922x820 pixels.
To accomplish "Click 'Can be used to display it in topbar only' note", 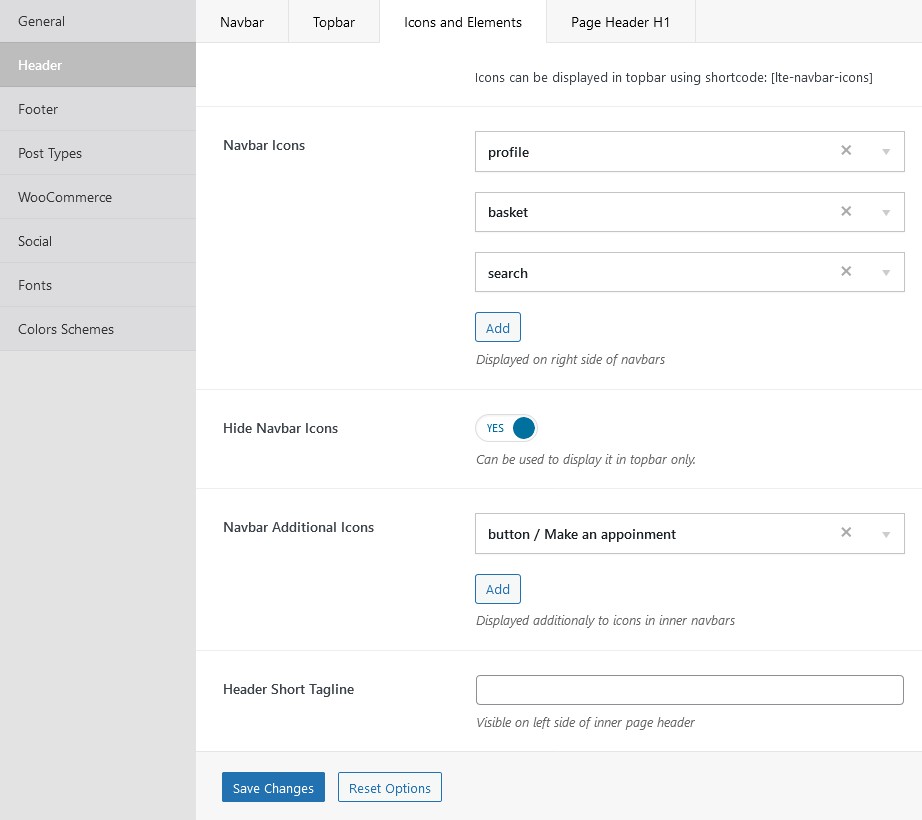I will pos(586,459).
